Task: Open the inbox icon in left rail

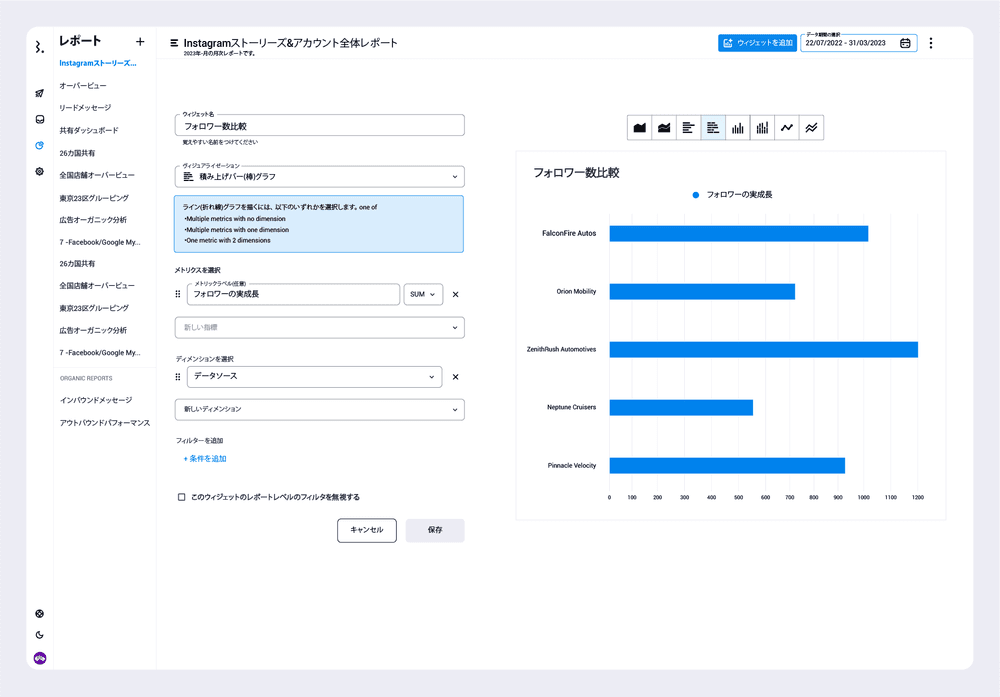Action: coord(40,120)
